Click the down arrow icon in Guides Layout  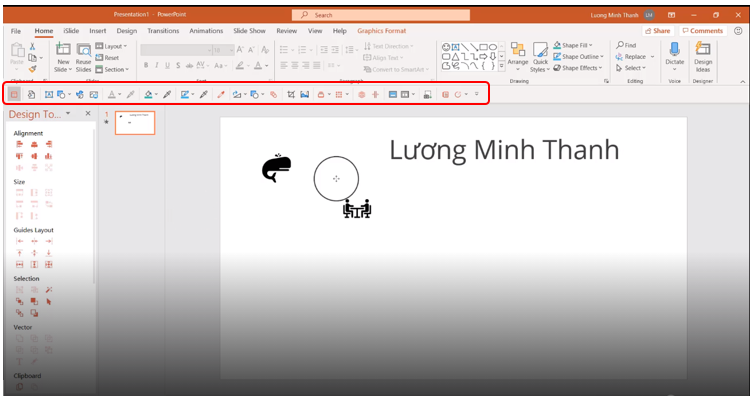49,253
